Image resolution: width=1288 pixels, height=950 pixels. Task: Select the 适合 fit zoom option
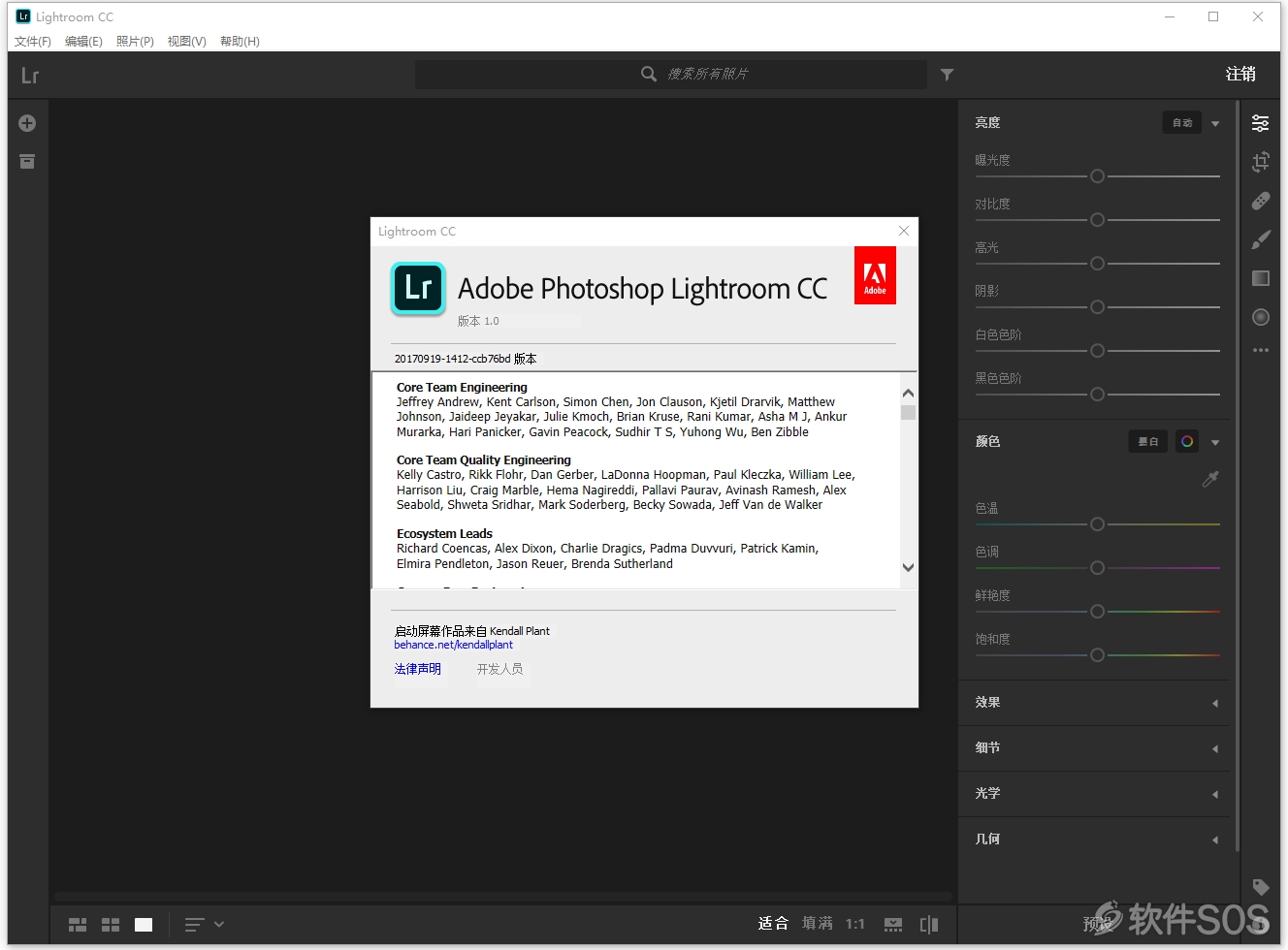click(x=773, y=923)
